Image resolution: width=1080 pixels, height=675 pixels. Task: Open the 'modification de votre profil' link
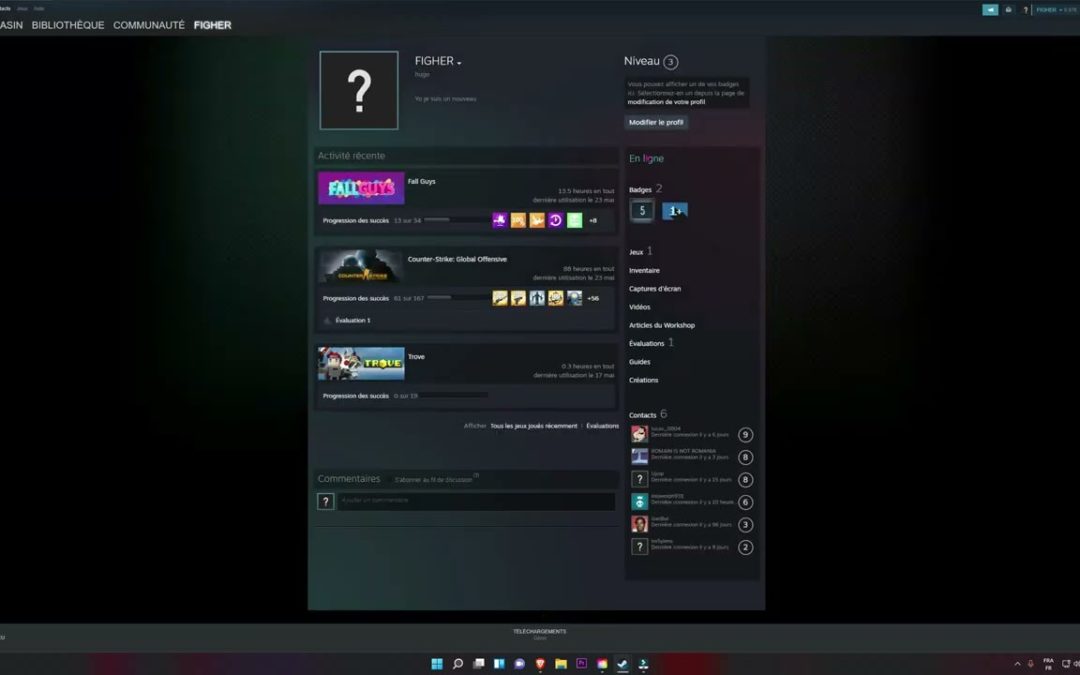tap(666, 102)
